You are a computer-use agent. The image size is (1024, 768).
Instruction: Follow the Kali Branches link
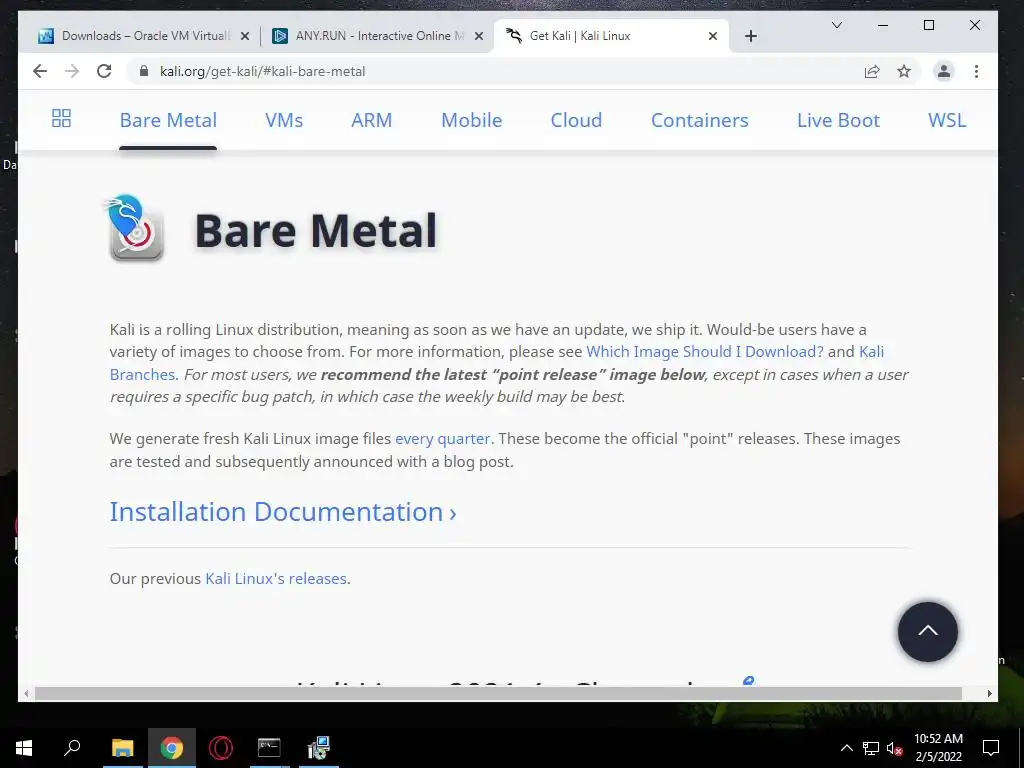(142, 374)
